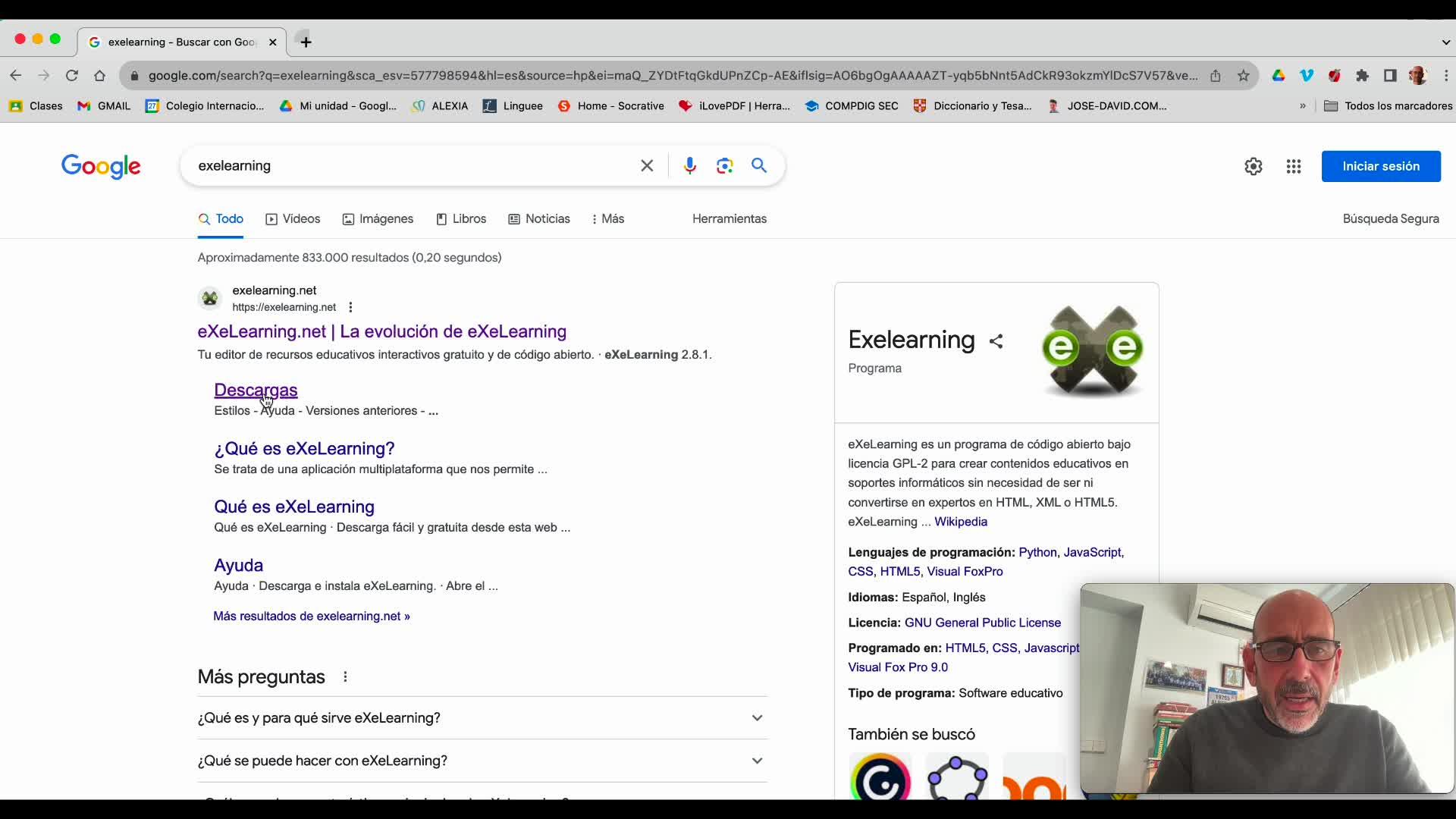Click the browser reload icon
This screenshot has height=819, width=1456.
coord(72,75)
